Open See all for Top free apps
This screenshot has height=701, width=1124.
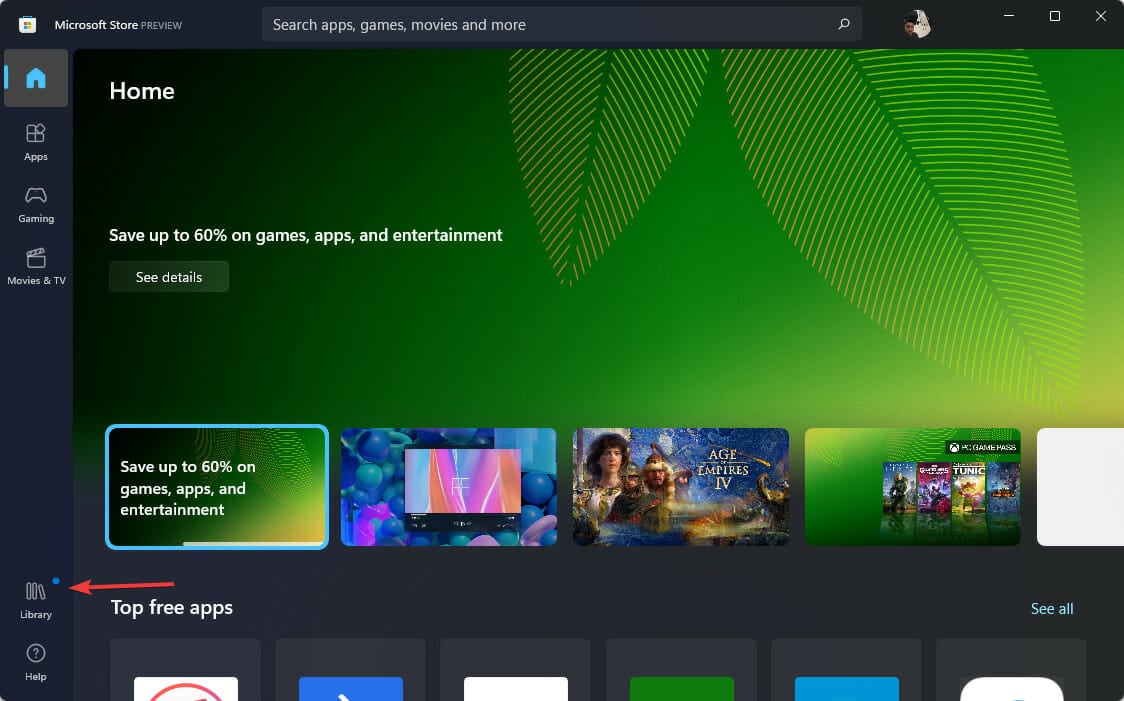click(1051, 608)
